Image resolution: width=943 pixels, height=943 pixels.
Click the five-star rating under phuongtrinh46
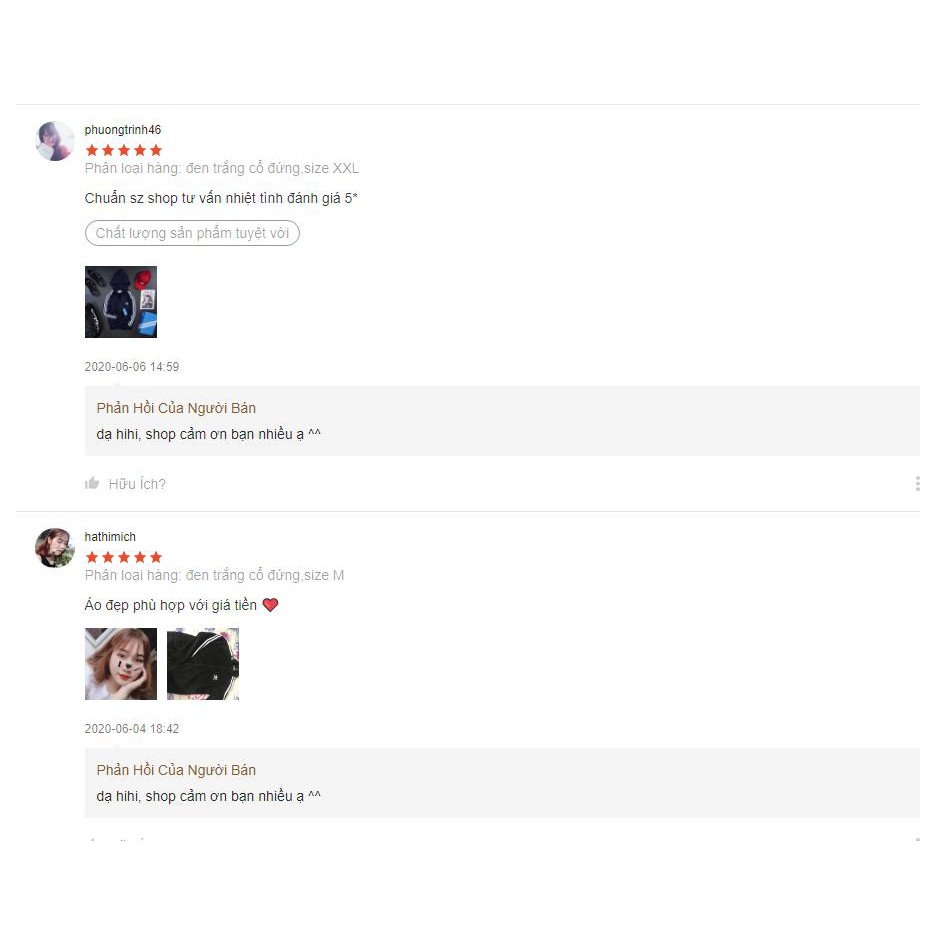coord(124,150)
